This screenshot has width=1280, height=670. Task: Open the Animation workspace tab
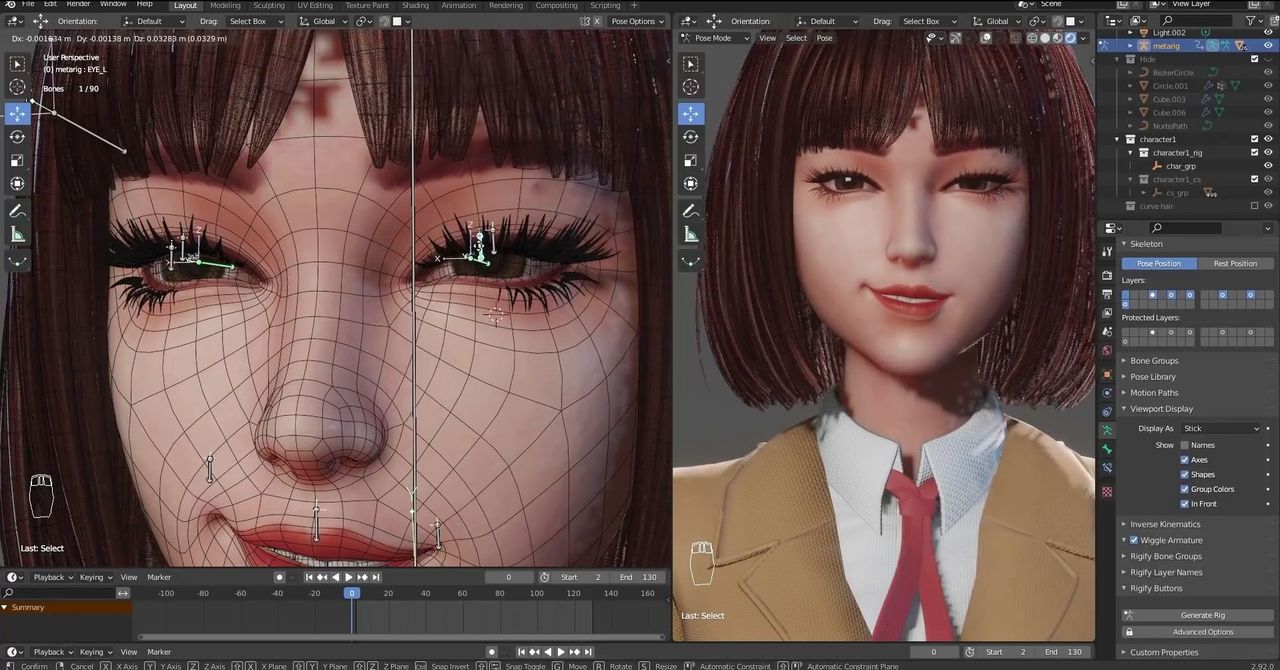(x=459, y=5)
